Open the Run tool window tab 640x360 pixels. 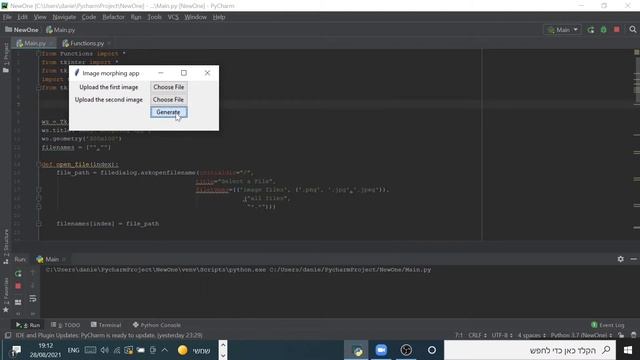(x=28, y=325)
